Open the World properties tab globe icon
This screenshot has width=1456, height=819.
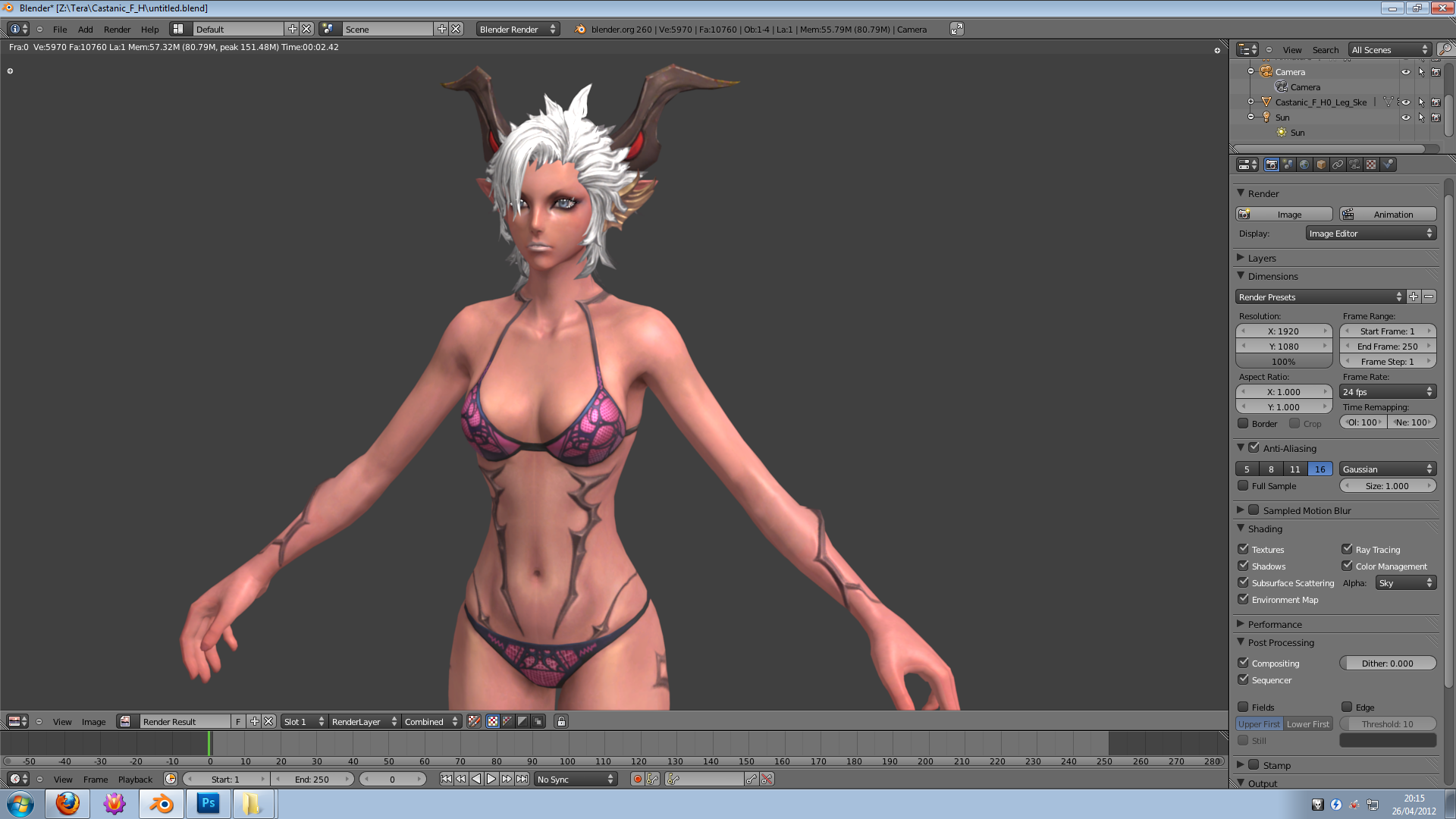pos(1304,165)
